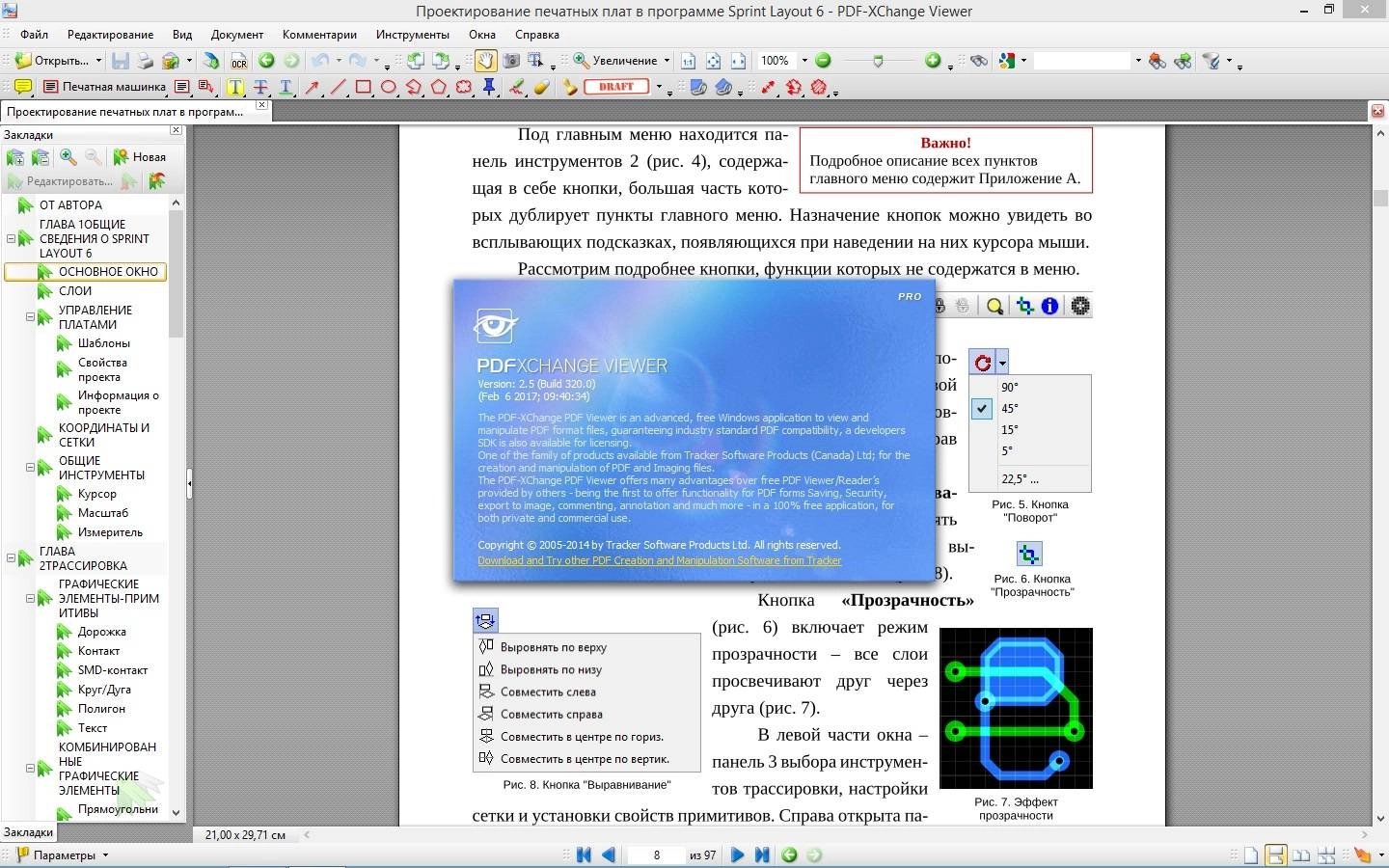
Task: Adjust the zoom slider handle in toolbar
Action: [877, 61]
